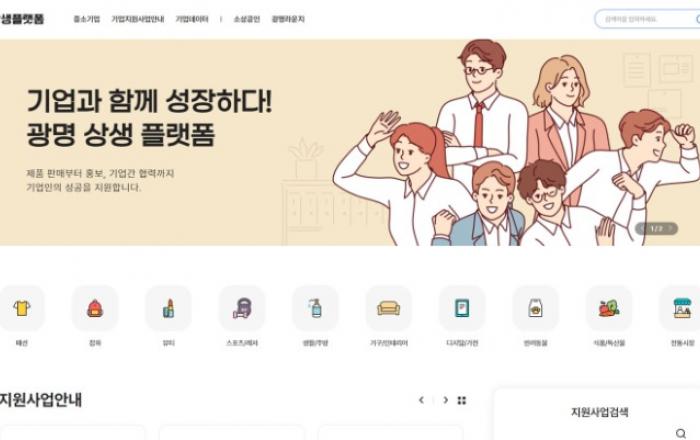Choose the food/produce fruit category icon
Viewport: 700px width, 440px height.
coord(608,308)
